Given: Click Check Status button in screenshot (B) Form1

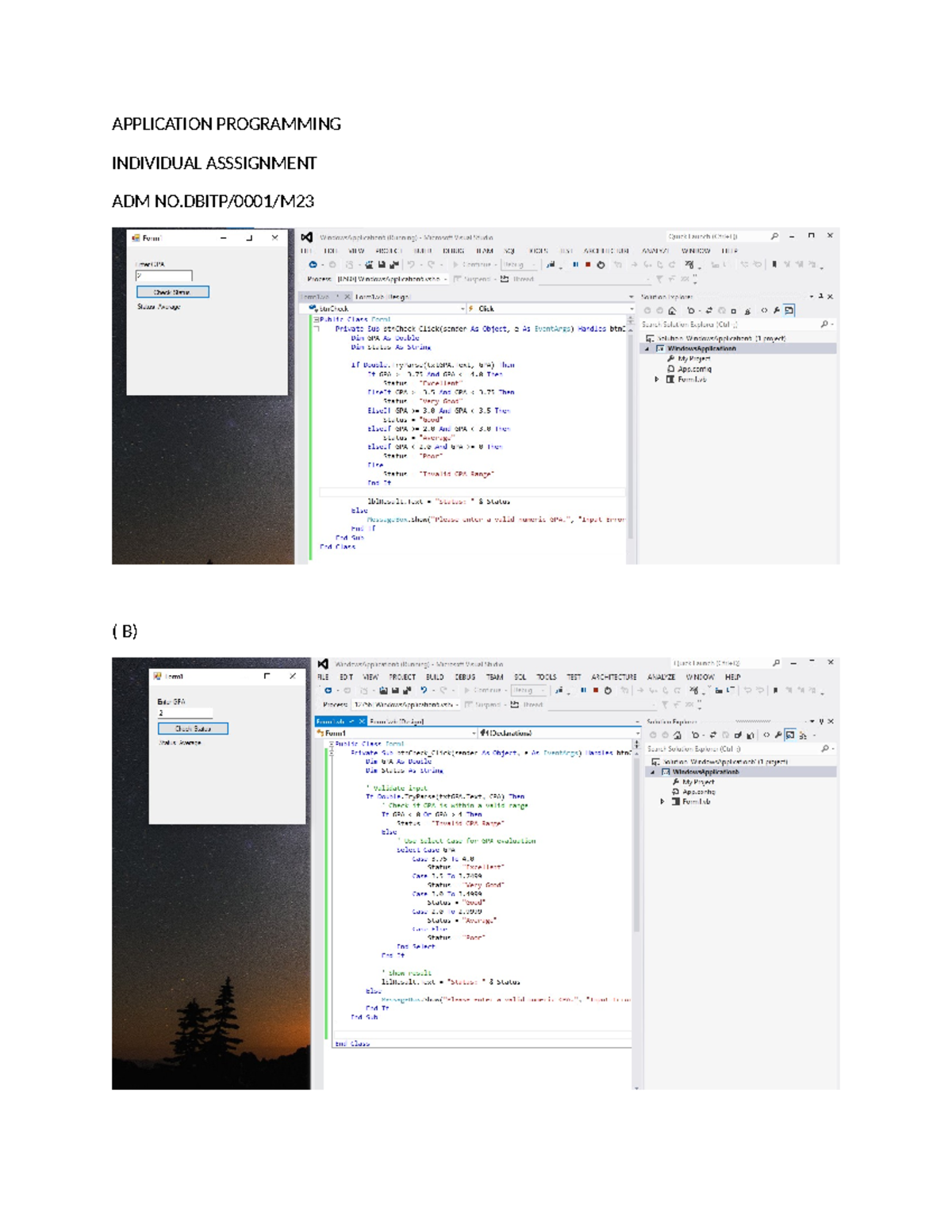Looking at the screenshot, I should coord(193,728).
